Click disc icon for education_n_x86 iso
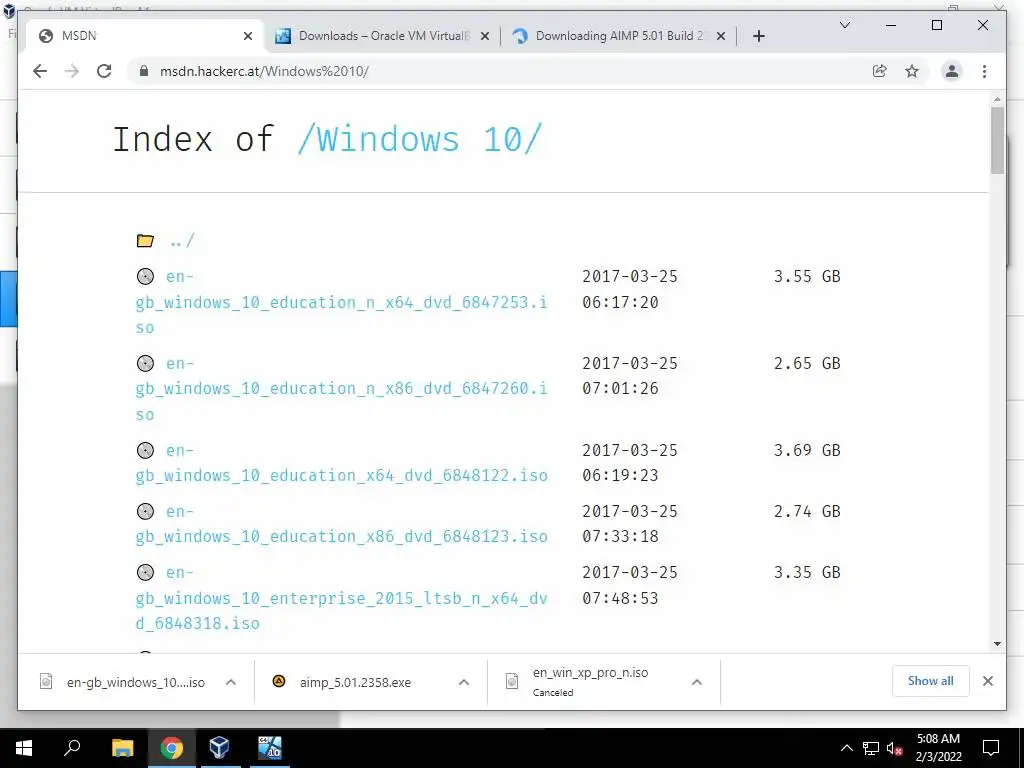Screen dimensions: 1024x768 [x=145, y=363]
